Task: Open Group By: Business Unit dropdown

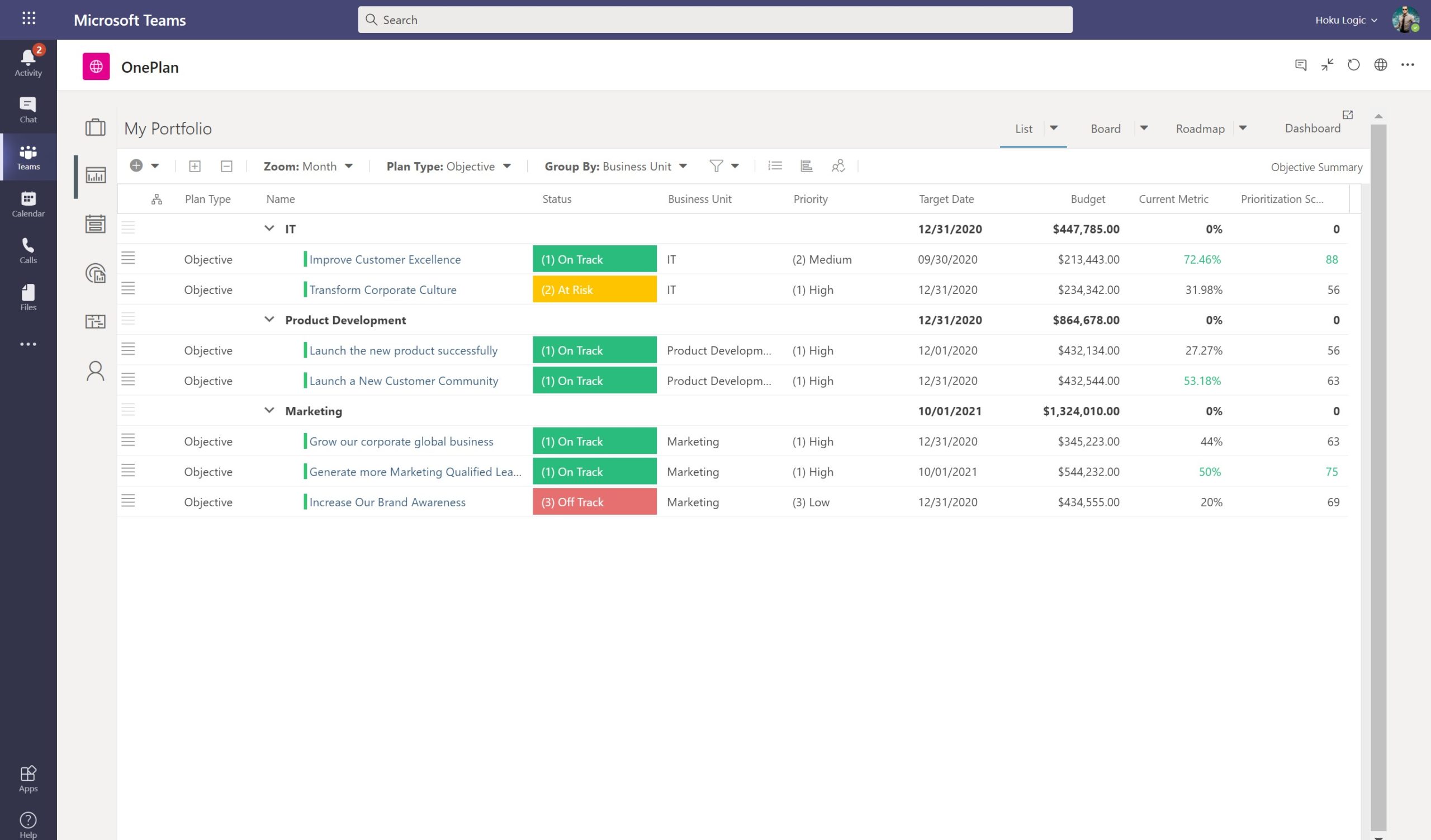Action: click(616, 167)
